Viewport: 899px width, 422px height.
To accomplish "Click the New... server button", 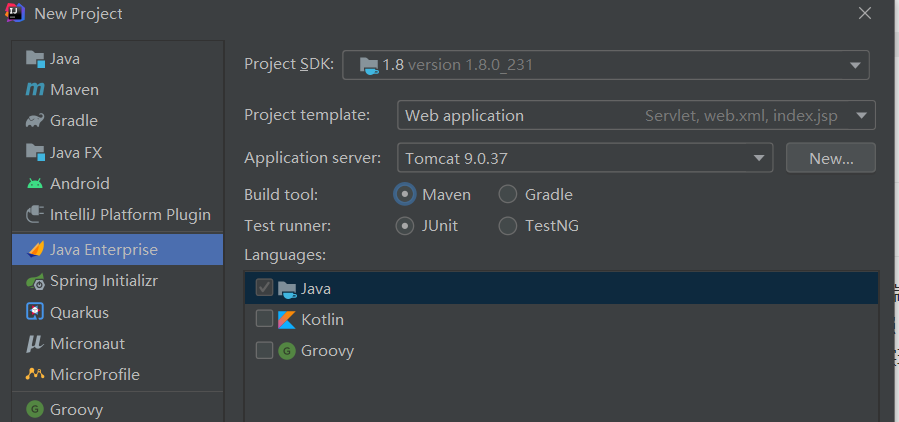I will [830, 157].
